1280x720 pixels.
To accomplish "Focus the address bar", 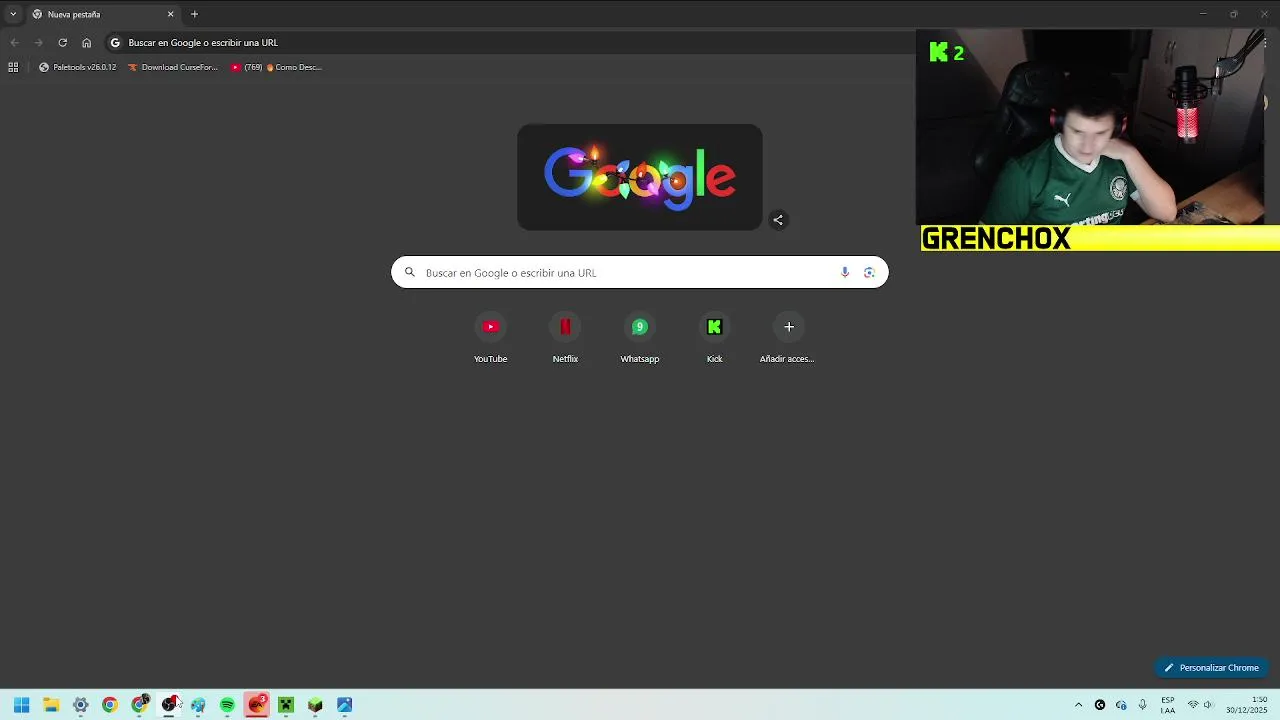I will coord(510,43).
